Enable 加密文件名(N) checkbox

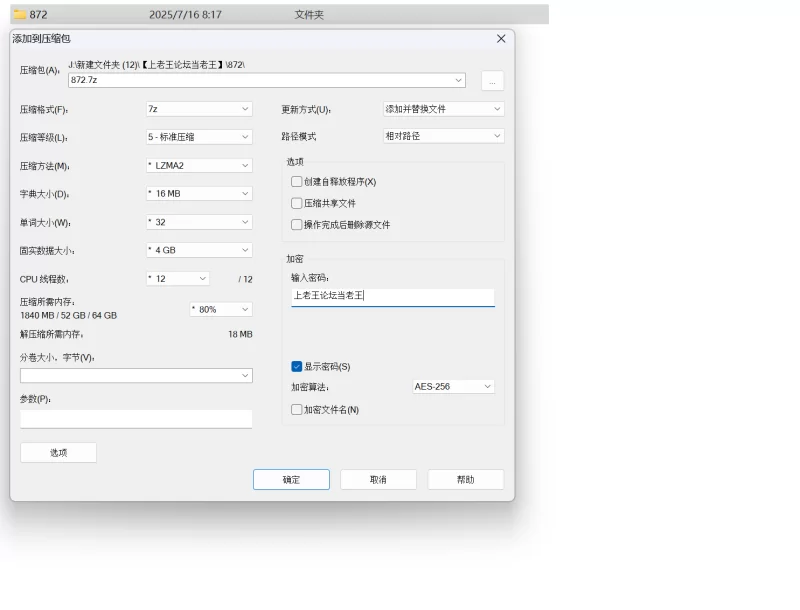(296, 410)
